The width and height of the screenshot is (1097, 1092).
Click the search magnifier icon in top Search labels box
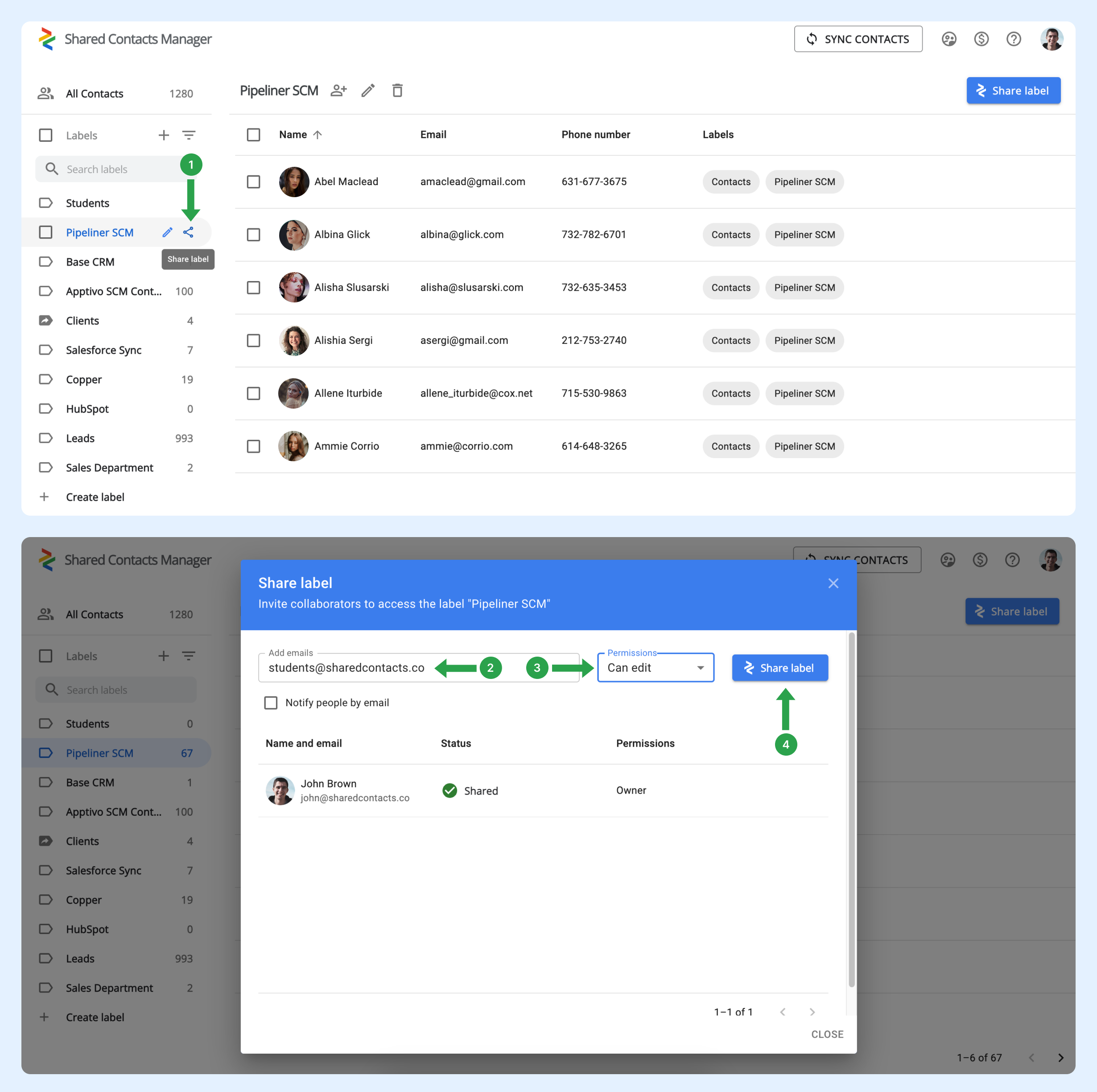52,169
